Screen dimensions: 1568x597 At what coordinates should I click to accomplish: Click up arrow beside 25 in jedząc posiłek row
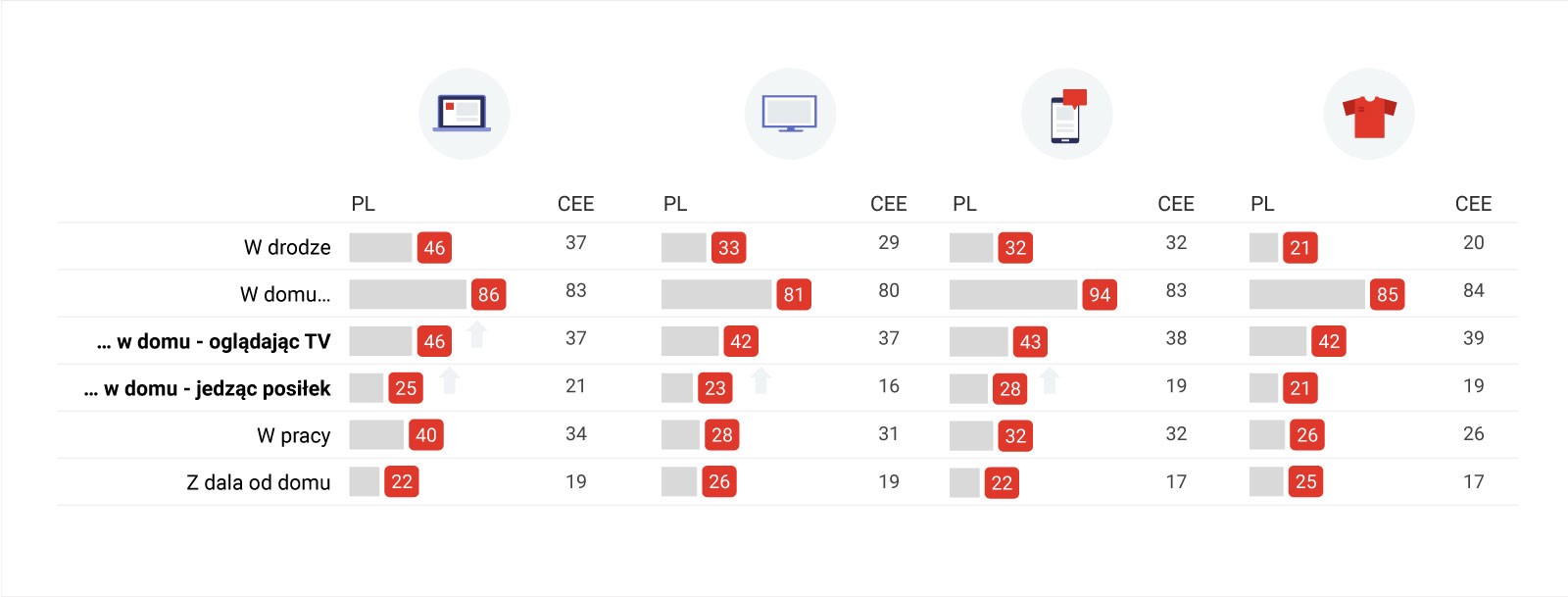click(x=450, y=381)
